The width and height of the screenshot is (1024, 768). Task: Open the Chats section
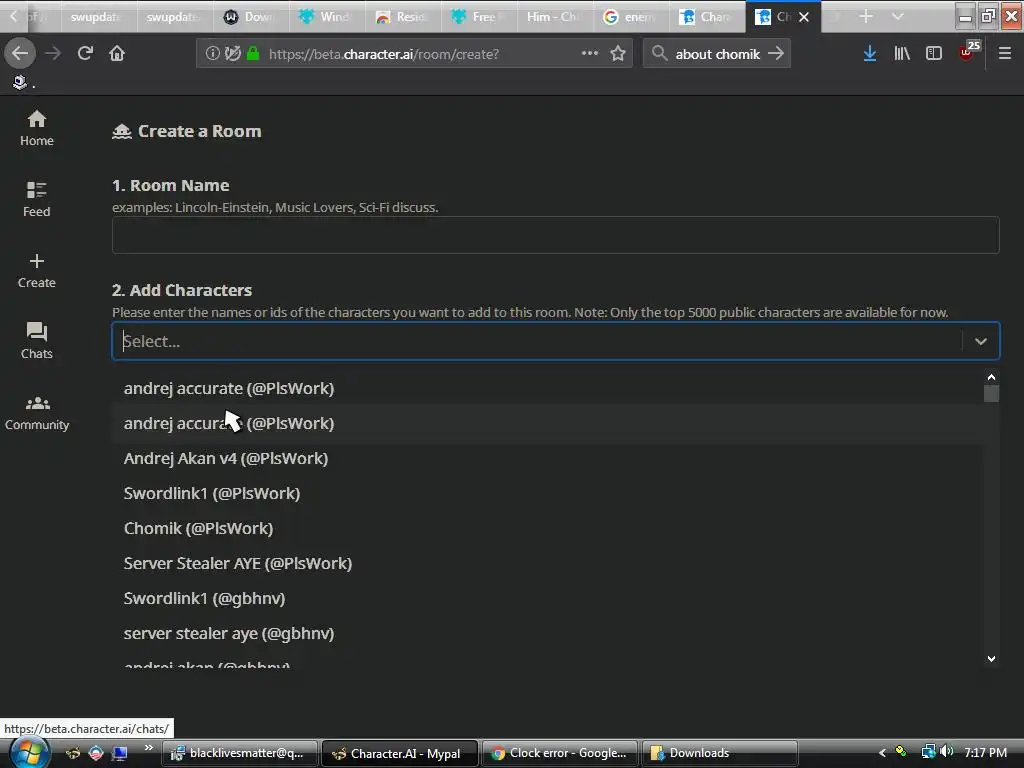(37, 341)
